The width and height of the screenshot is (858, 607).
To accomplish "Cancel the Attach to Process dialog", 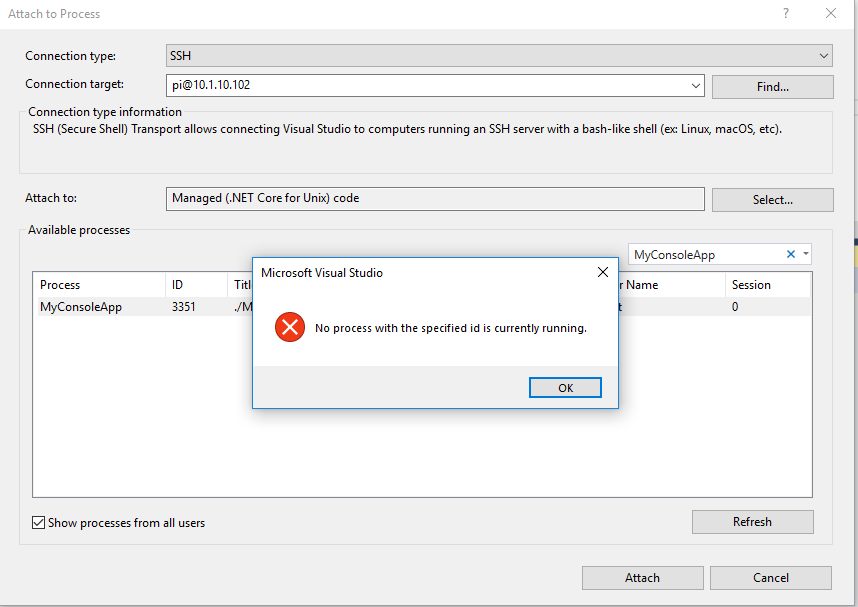I will pyautogui.click(x=770, y=577).
